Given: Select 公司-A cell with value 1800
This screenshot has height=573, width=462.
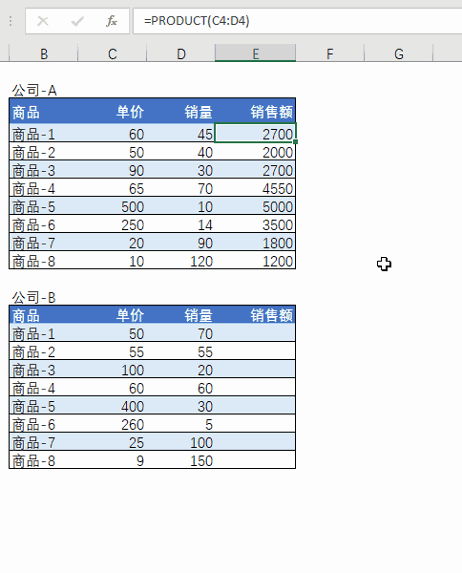Looking at the screenshot, I should click(x=255, y=243).
